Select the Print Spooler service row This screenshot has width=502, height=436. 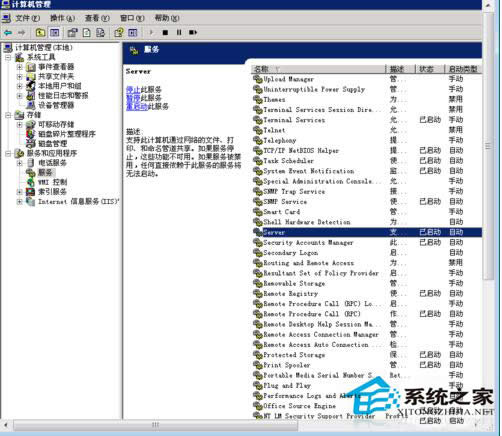[x=366, y=365]
